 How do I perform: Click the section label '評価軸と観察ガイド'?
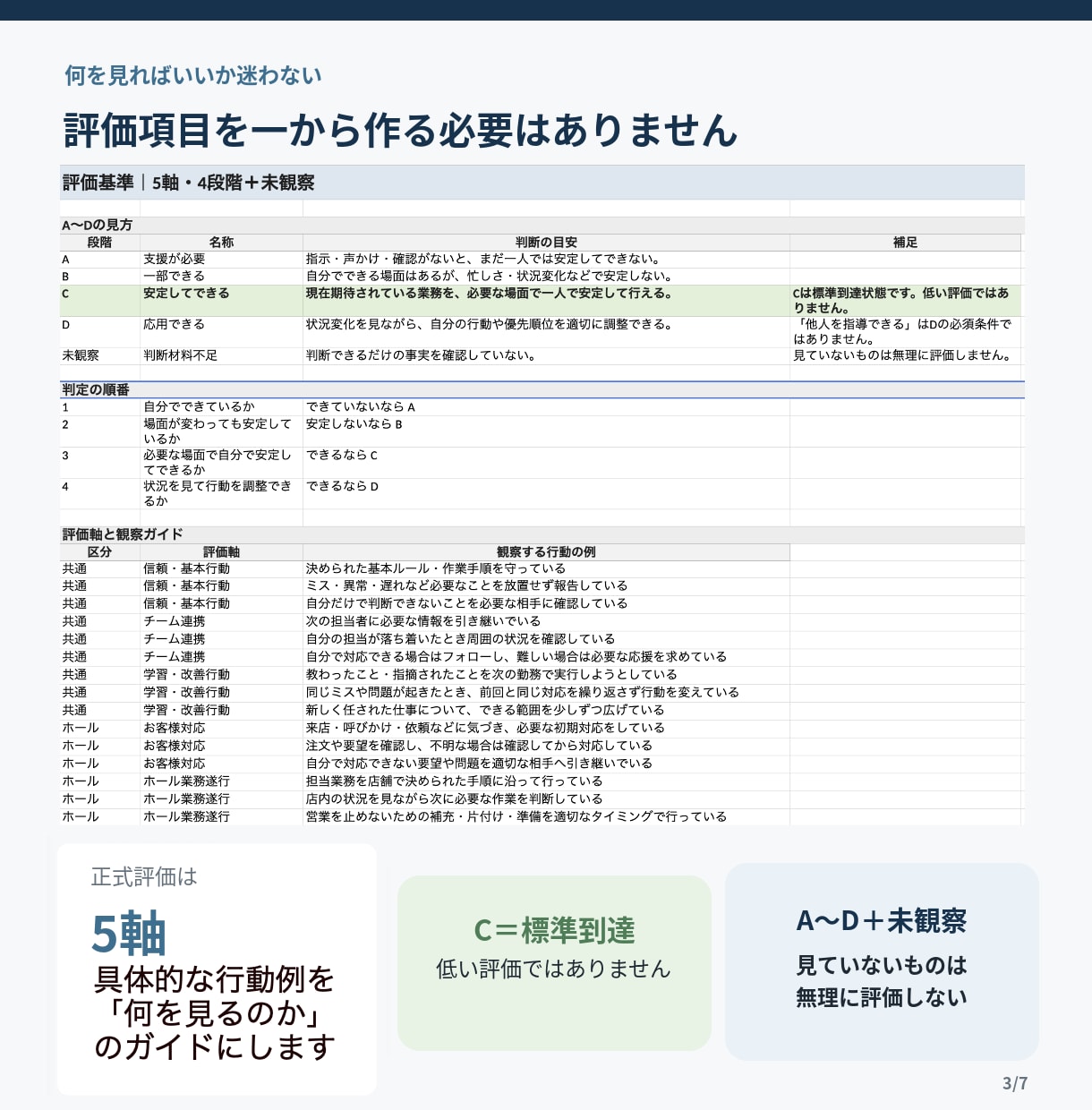(123, 534)
